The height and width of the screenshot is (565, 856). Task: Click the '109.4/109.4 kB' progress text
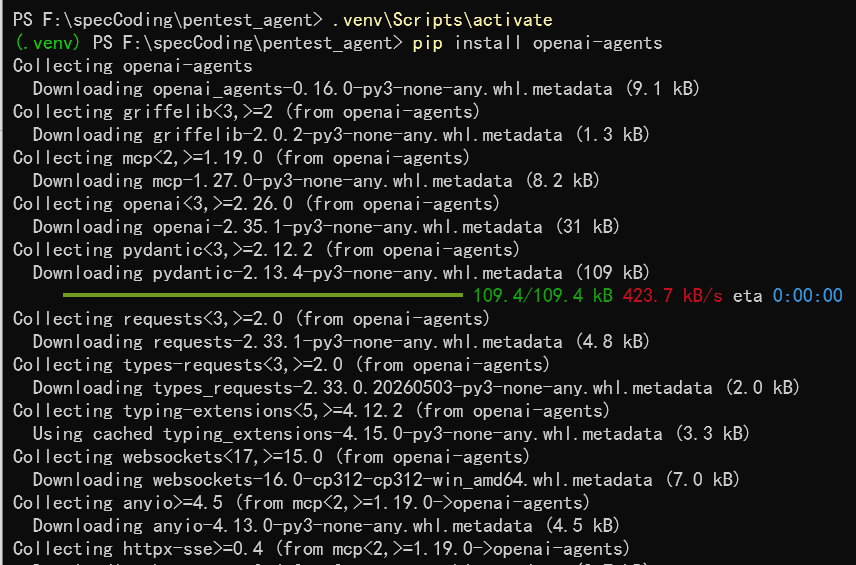[x=543, y=296]
